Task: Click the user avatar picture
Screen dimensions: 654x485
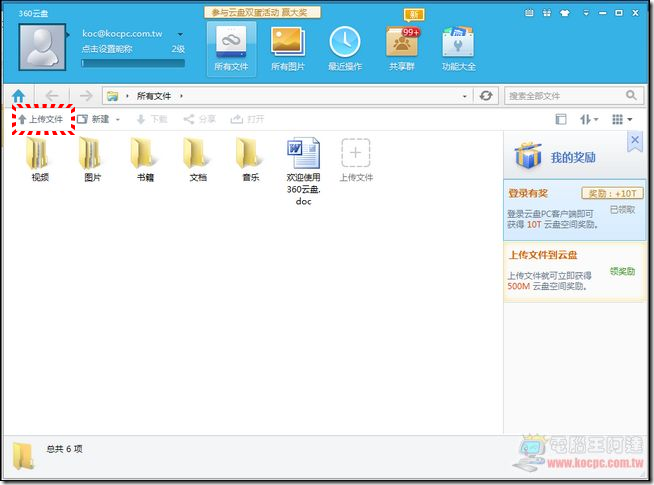Action: coord(42,47)
